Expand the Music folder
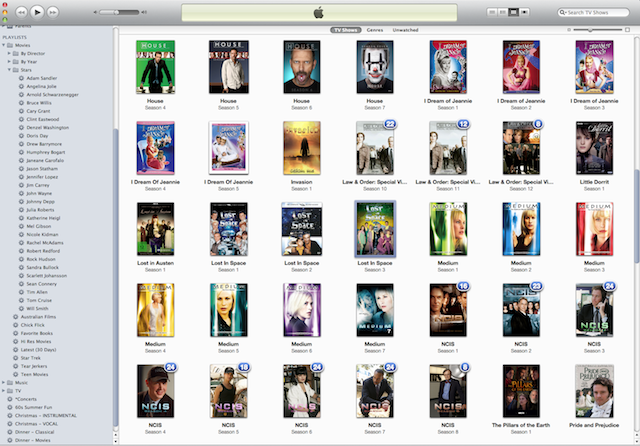The image size is (640, 446). (x=4, y=383)
